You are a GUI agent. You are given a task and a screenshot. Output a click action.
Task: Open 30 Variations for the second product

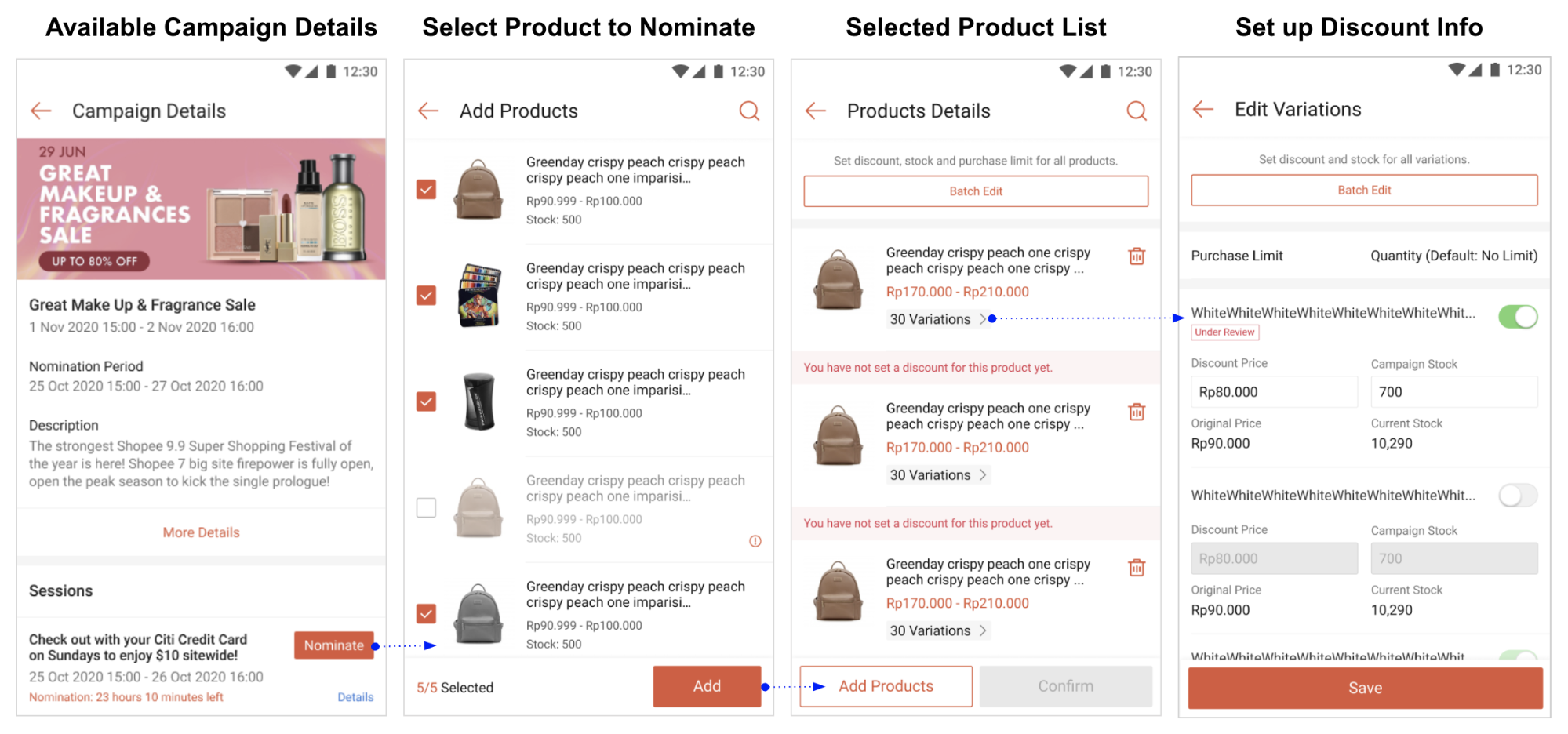click(938, 474)
